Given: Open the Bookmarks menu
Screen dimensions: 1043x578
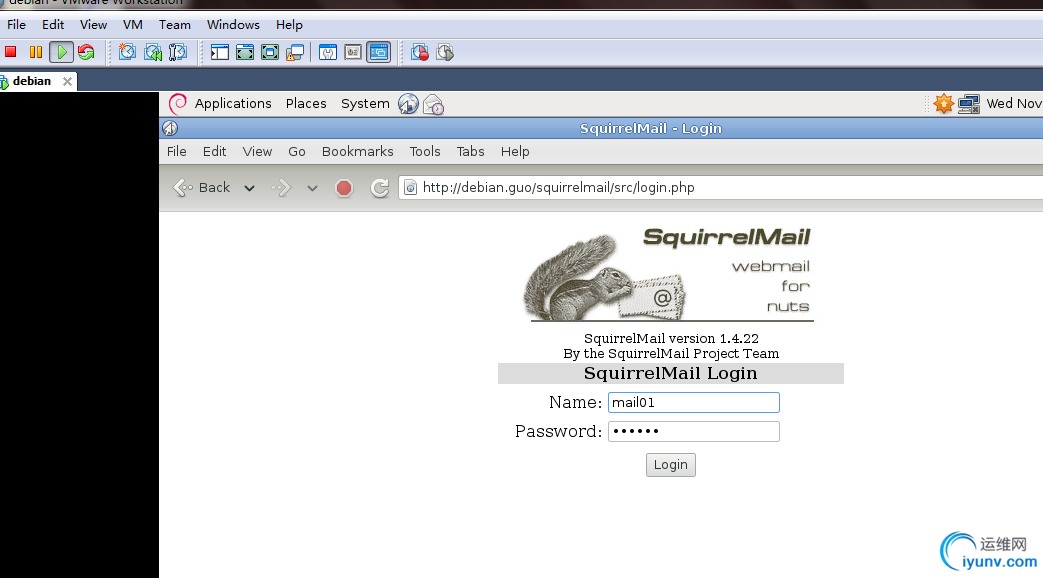Looking at the screenshot, I should point(358,152).
